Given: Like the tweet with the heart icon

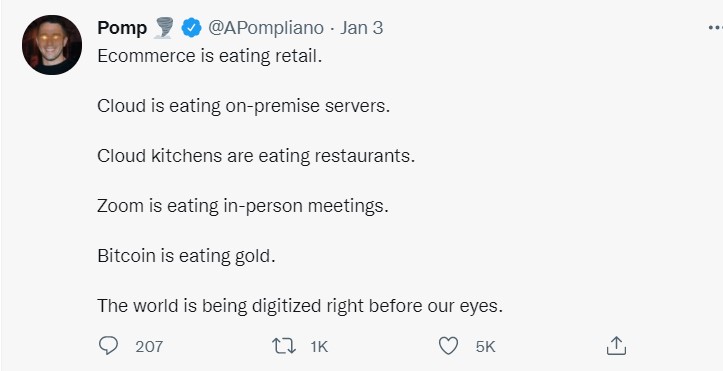Looking at the screenshot, I should point(448,346).
